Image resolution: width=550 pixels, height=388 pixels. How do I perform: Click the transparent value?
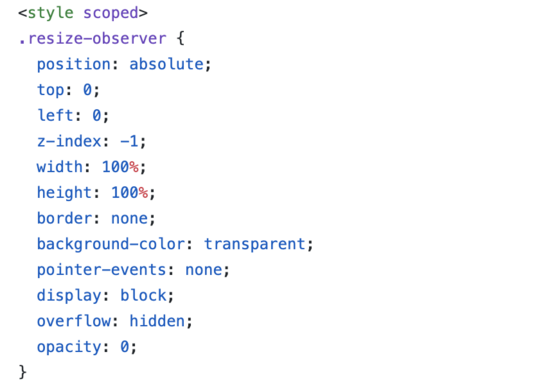point(255,244)
